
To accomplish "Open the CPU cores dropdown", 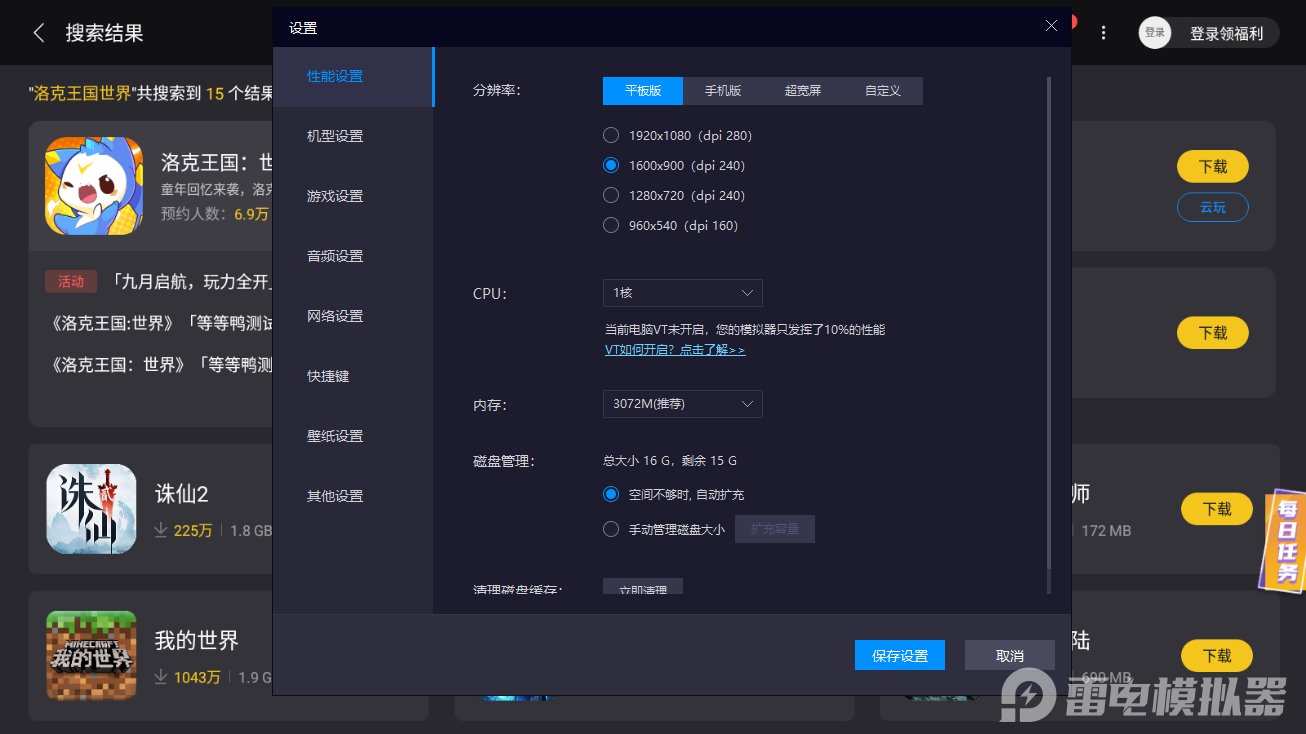I will pyautogui.click(x=682, y=293).
